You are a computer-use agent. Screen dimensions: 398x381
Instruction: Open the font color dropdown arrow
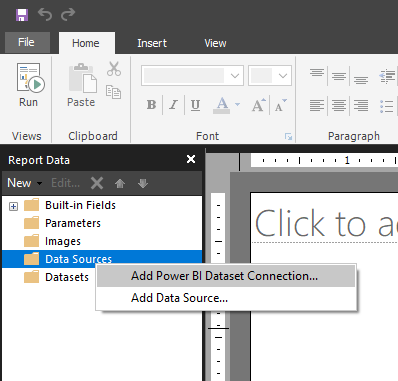[237, 104]
